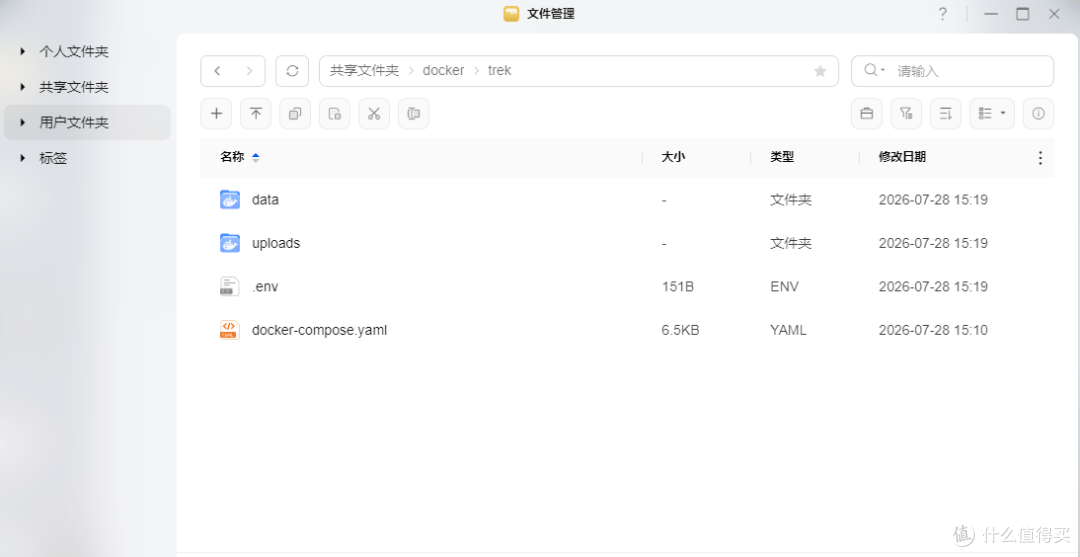Viewport: 1080px width, 557px height.
Task: Click the uploads folder icon
Action: pyautogui.click(x=229, y=243)
